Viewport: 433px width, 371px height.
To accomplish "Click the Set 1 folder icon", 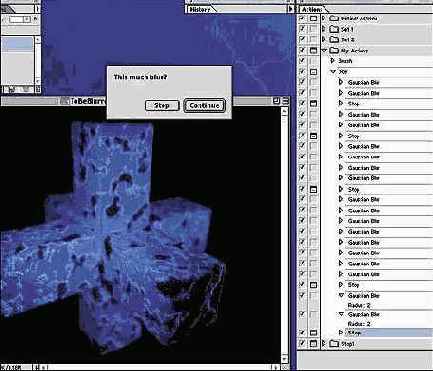I will point(334,29).
